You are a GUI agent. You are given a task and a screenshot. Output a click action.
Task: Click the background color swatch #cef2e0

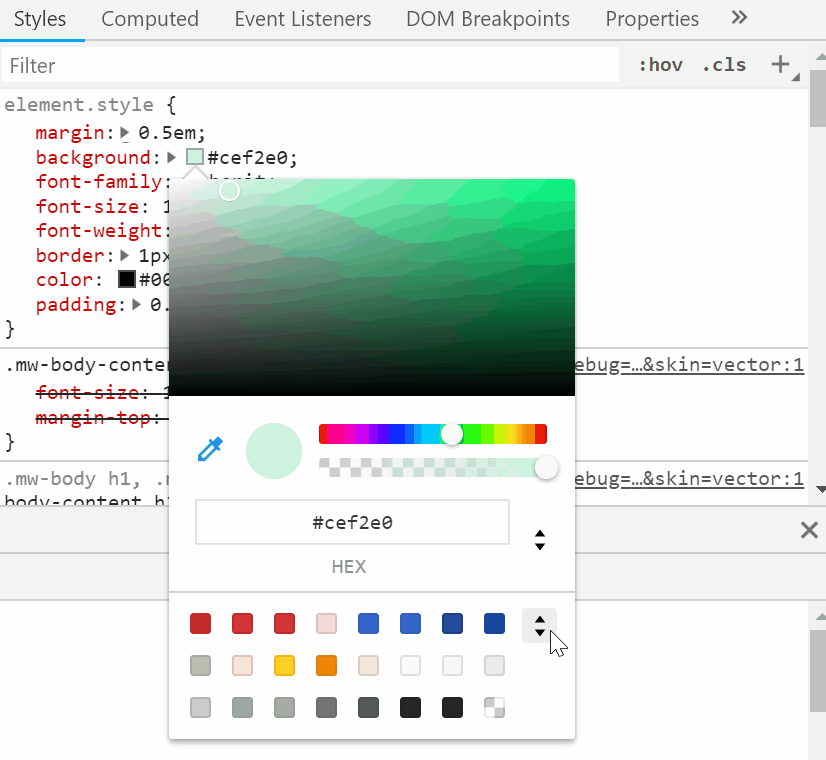(x=195, y=157)
